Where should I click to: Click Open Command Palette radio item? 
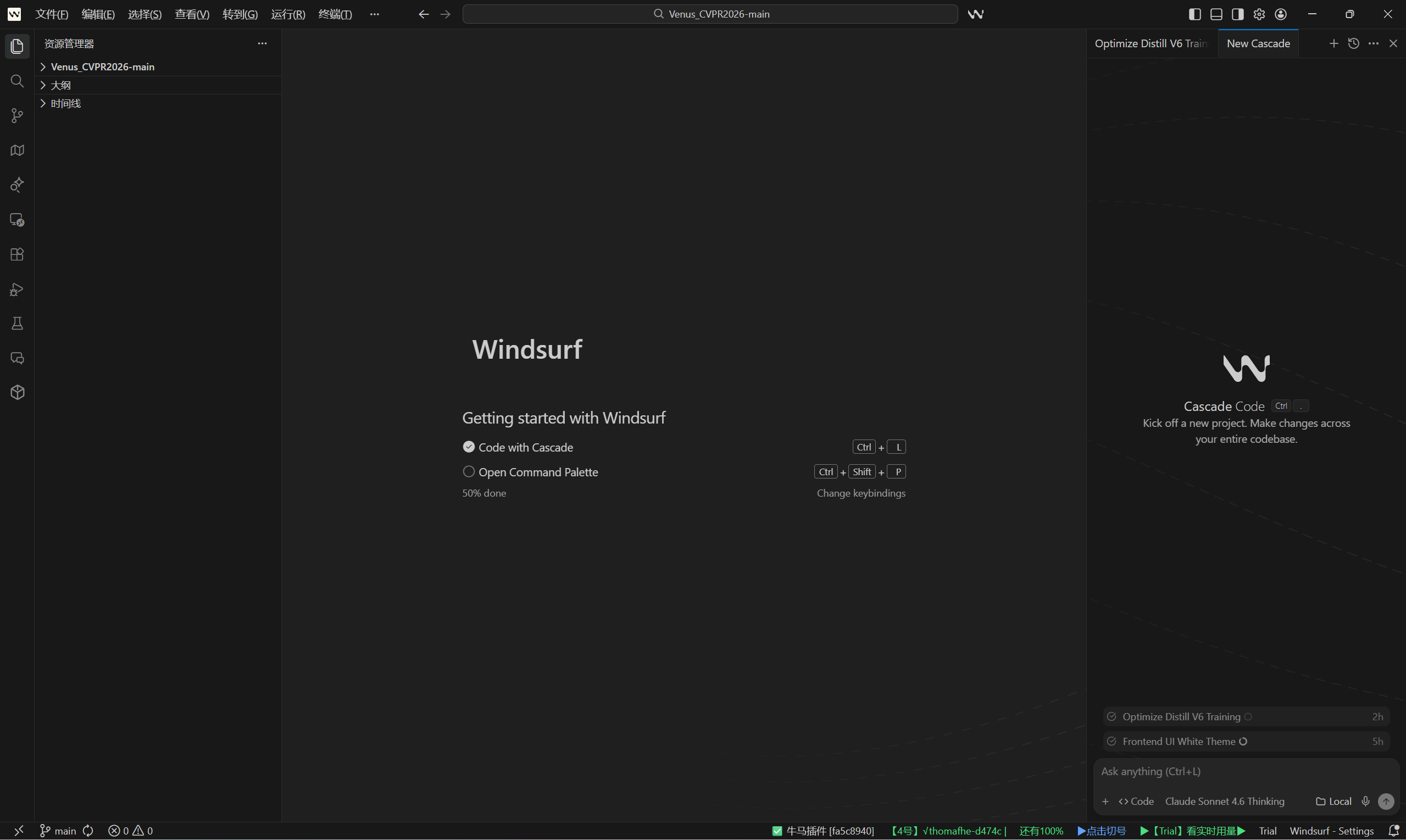[530, 472]
